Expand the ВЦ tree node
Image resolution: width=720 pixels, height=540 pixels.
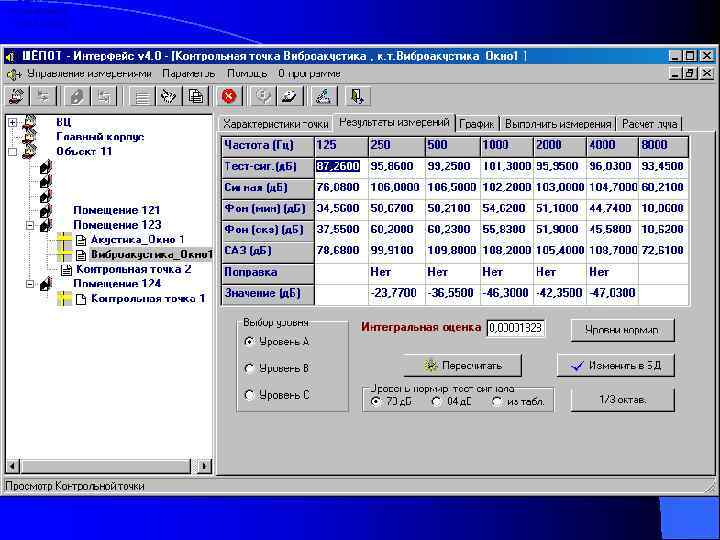11,123
